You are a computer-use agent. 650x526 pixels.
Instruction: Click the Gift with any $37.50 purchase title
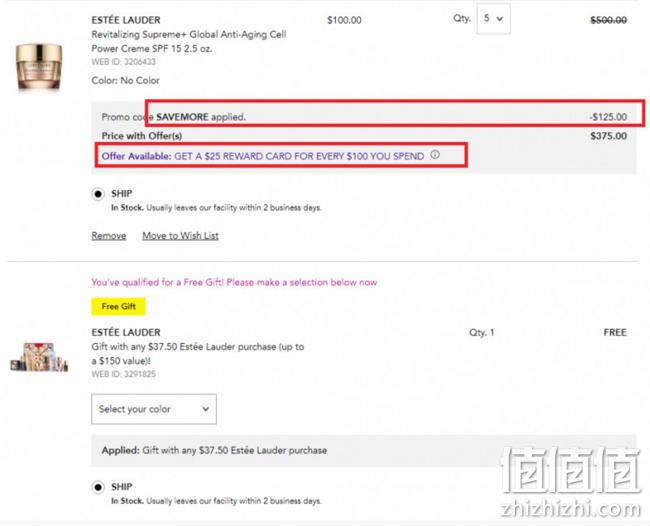[x=198, y=354]
